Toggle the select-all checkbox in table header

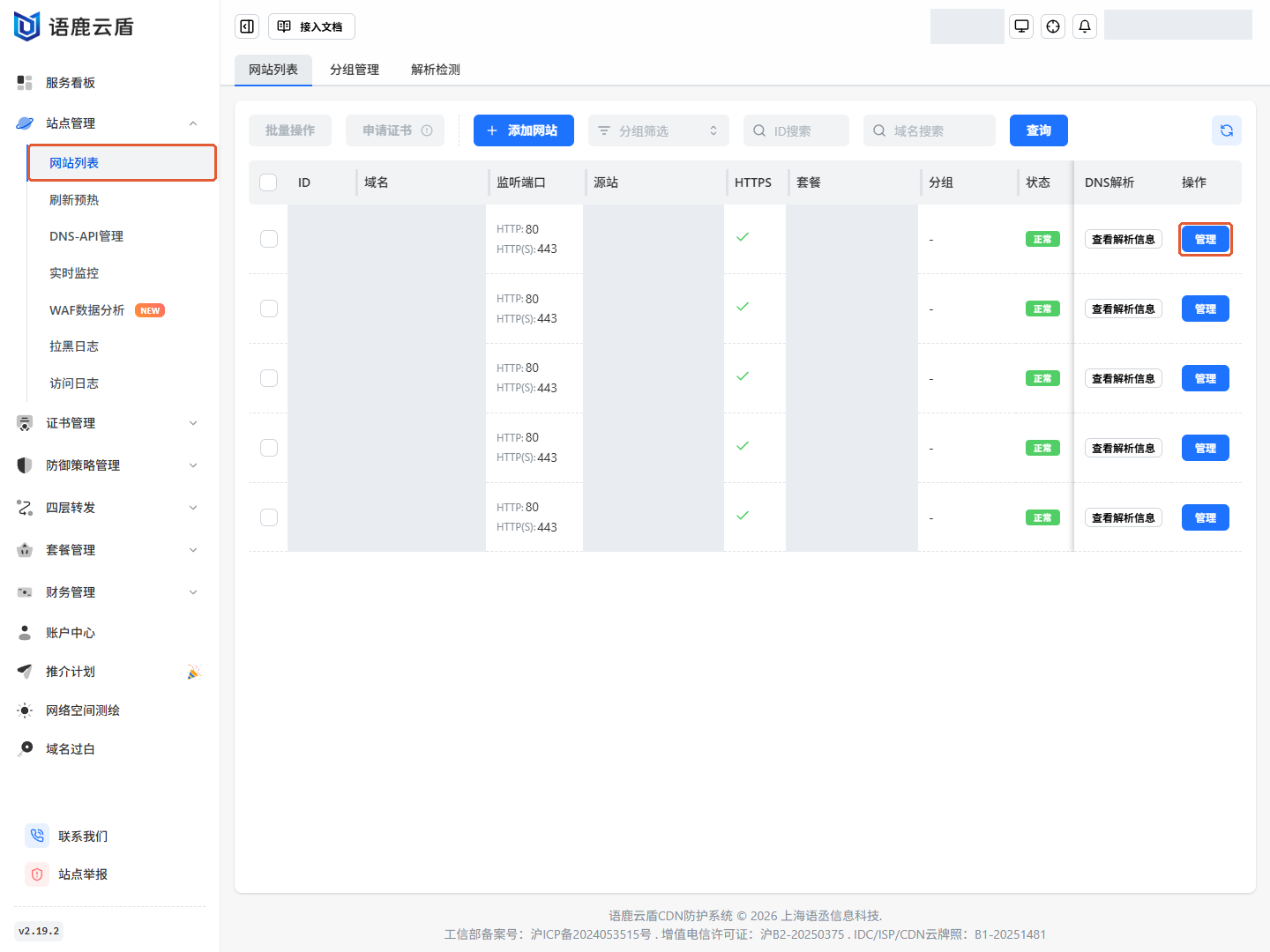(269, 182)
